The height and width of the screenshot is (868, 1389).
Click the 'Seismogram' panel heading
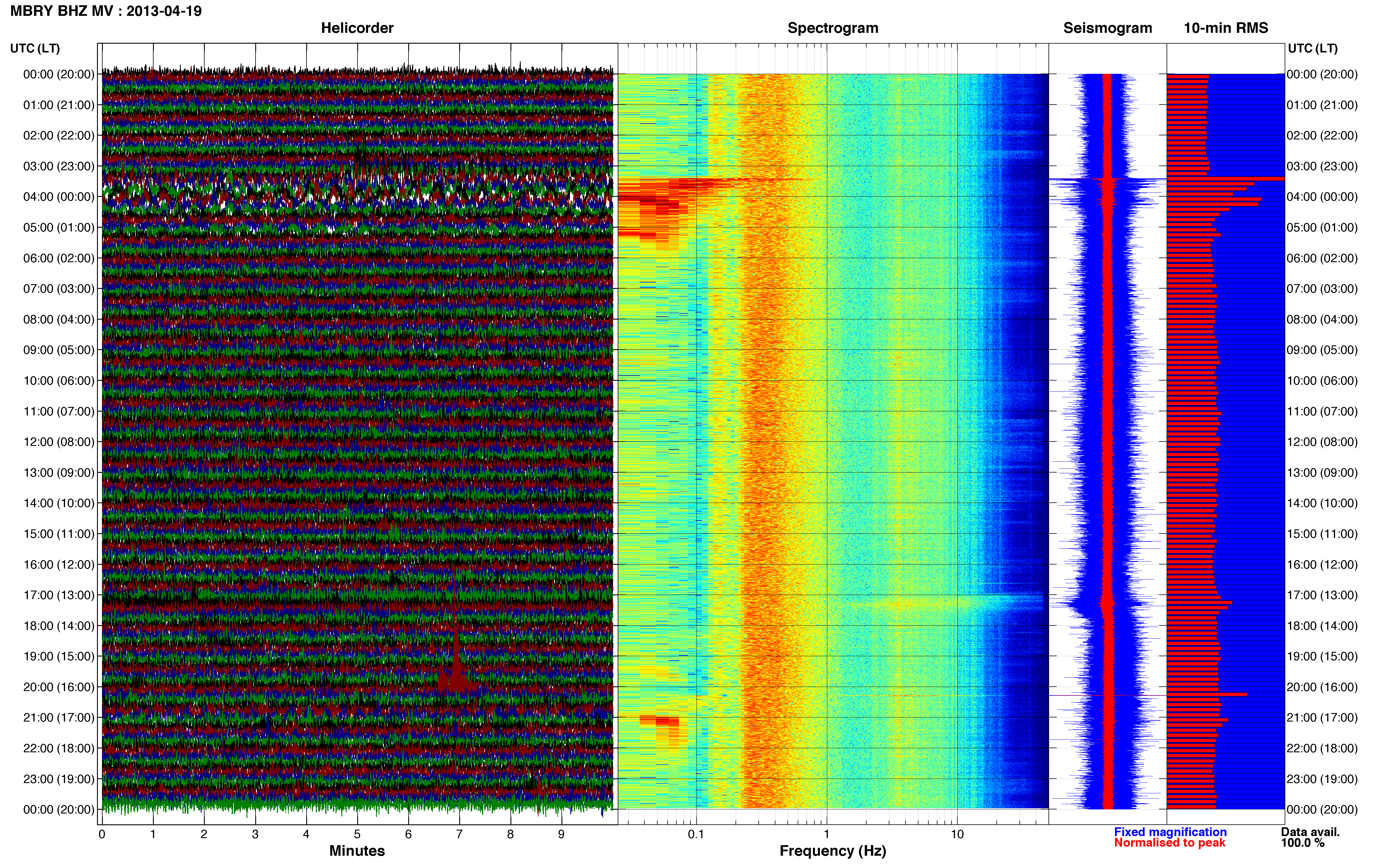coord(1108,28)
